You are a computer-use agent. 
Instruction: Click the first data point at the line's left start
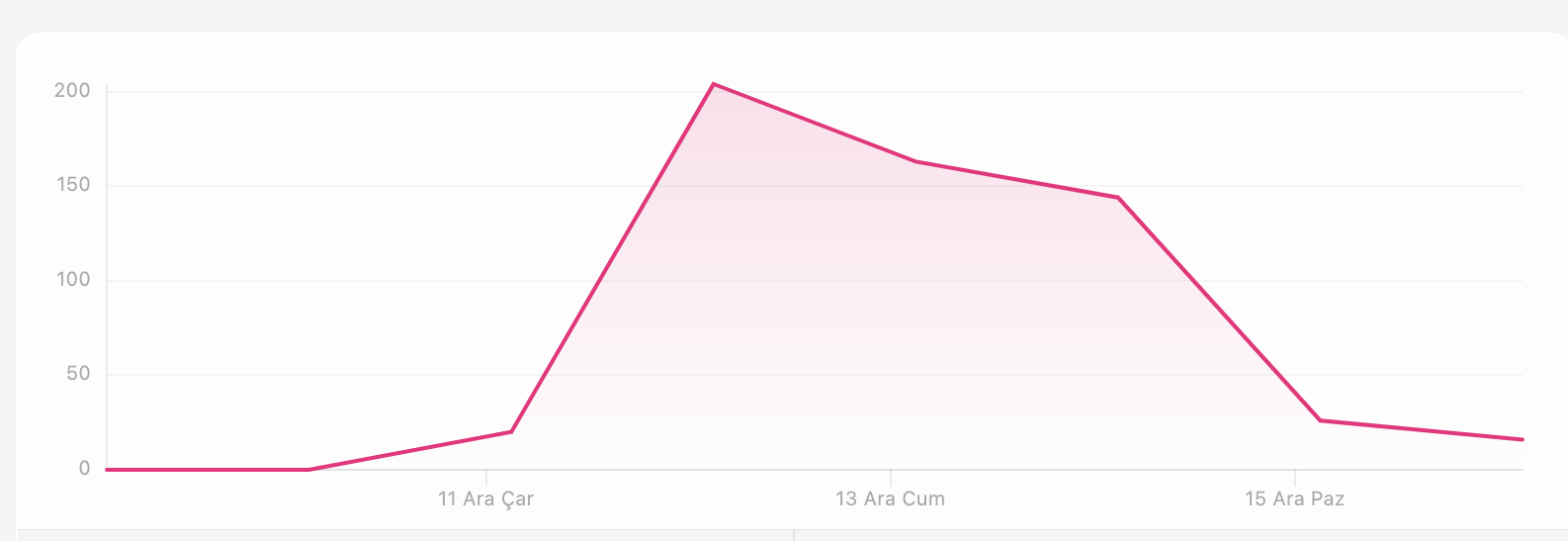[x=107, y=469]
